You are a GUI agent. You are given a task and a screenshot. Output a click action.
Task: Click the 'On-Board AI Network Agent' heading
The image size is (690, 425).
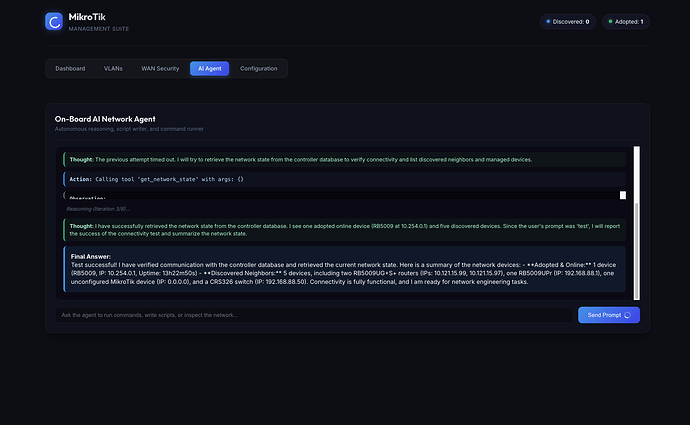point(105,119)
